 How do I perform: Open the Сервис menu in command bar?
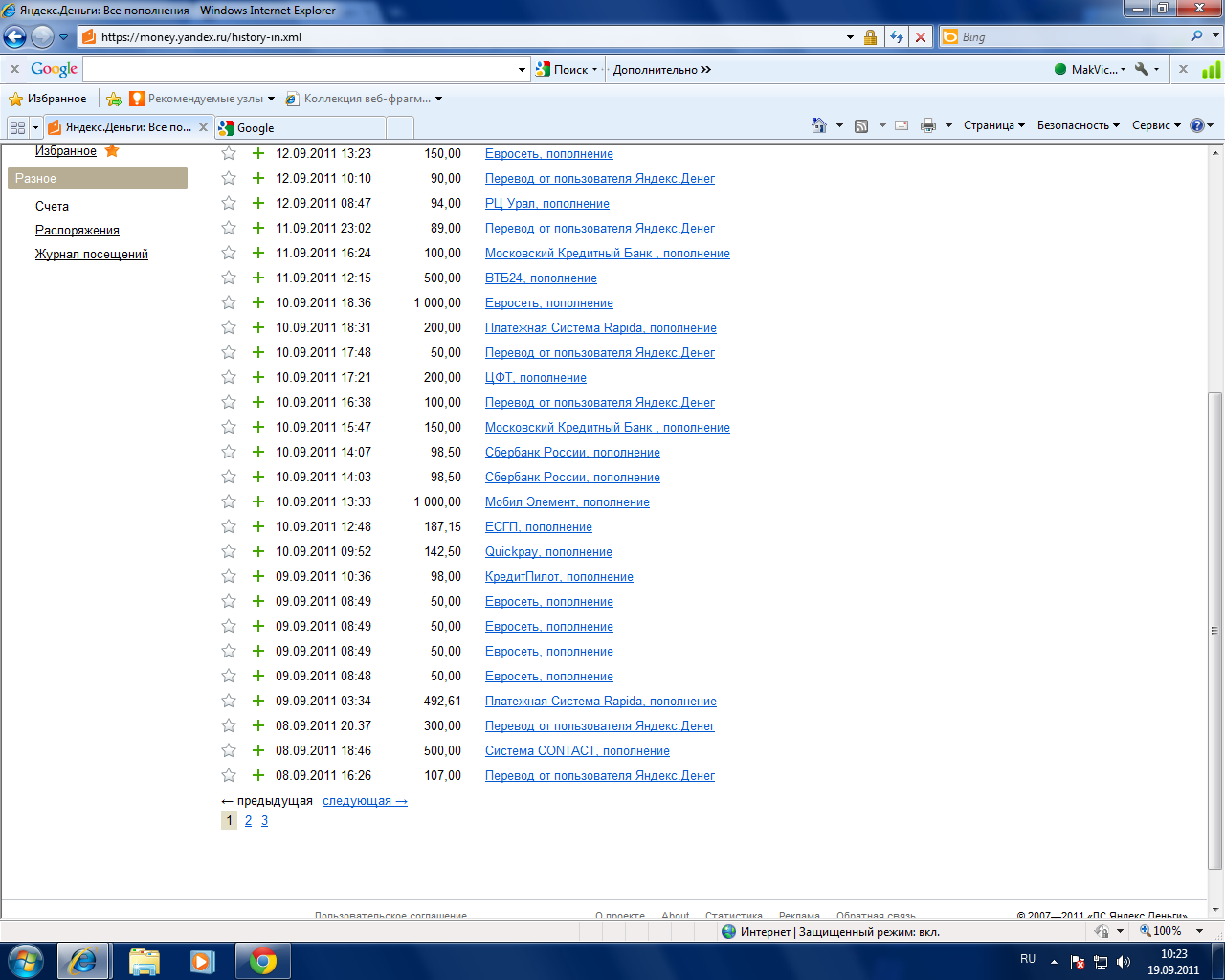pos(1156,125)
